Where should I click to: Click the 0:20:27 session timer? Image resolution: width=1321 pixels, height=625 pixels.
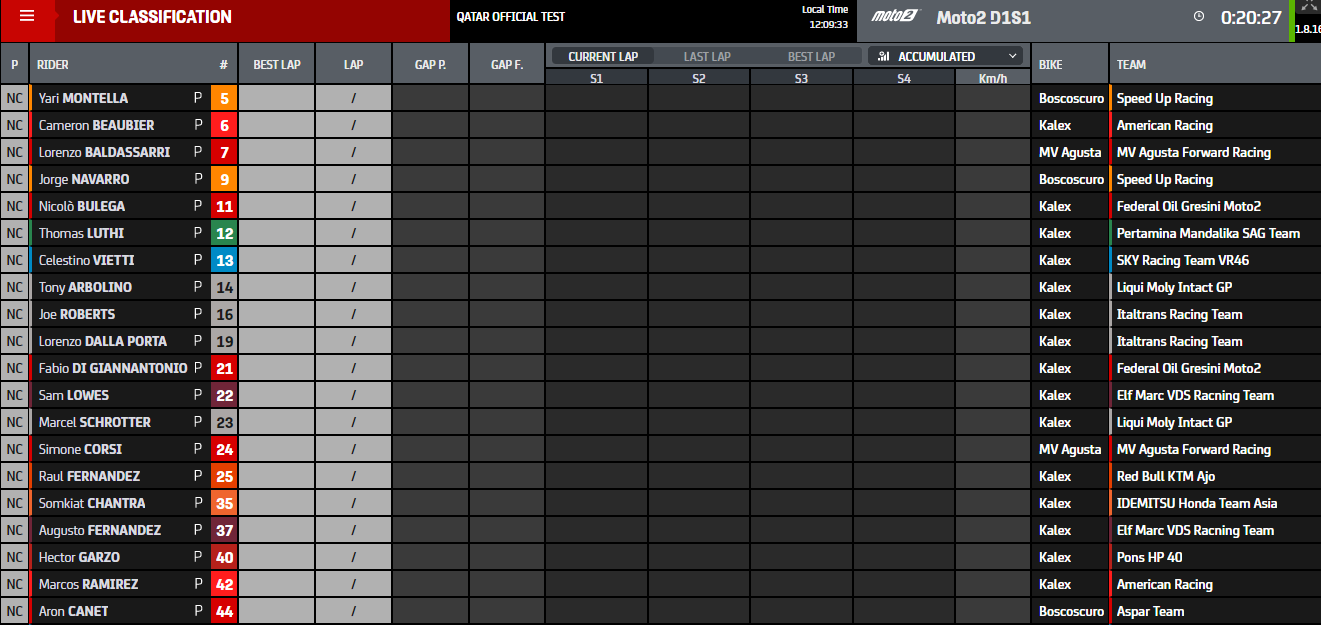[x=1251, y=17]
